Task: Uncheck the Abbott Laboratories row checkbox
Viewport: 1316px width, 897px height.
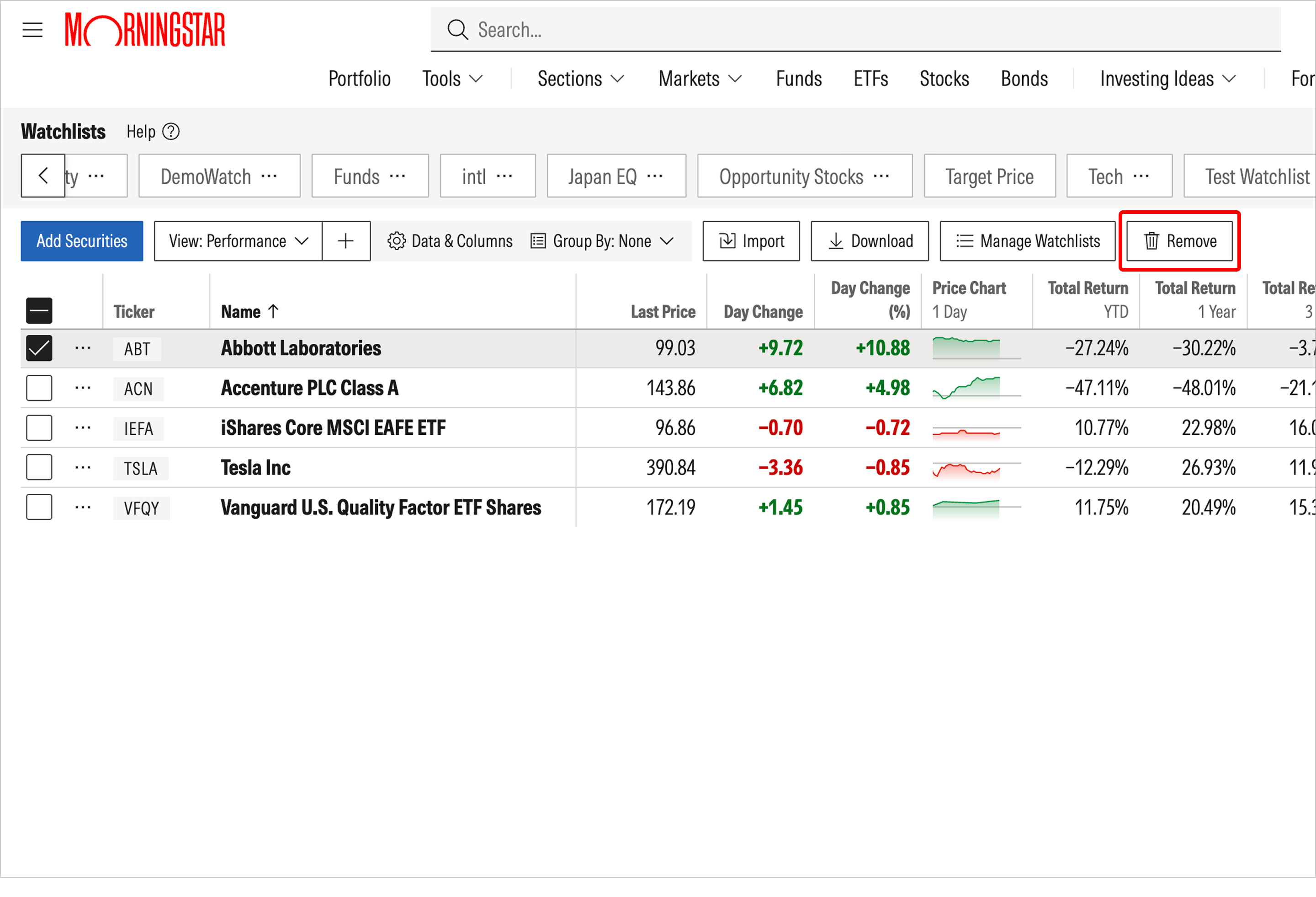Action: tap(39, 348)
